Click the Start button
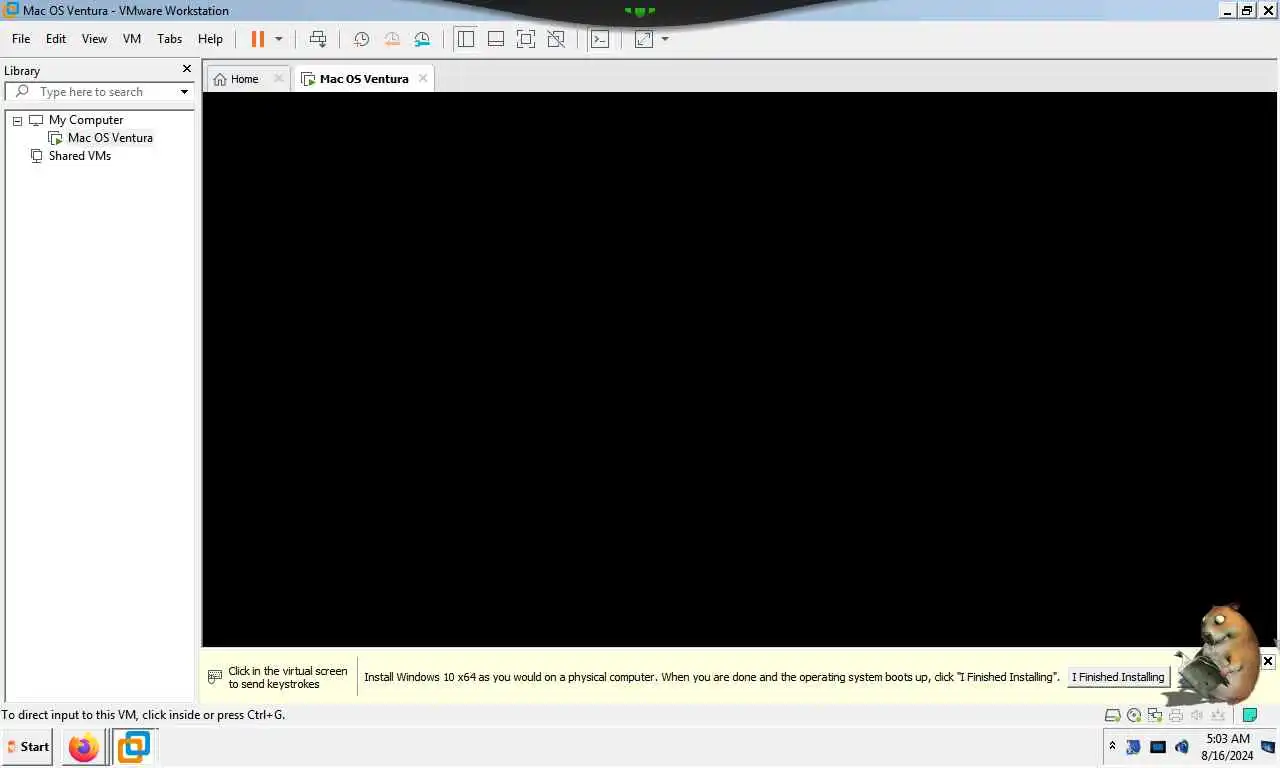The height and width of the screenshot is (768, 1280). click(27, 747)
